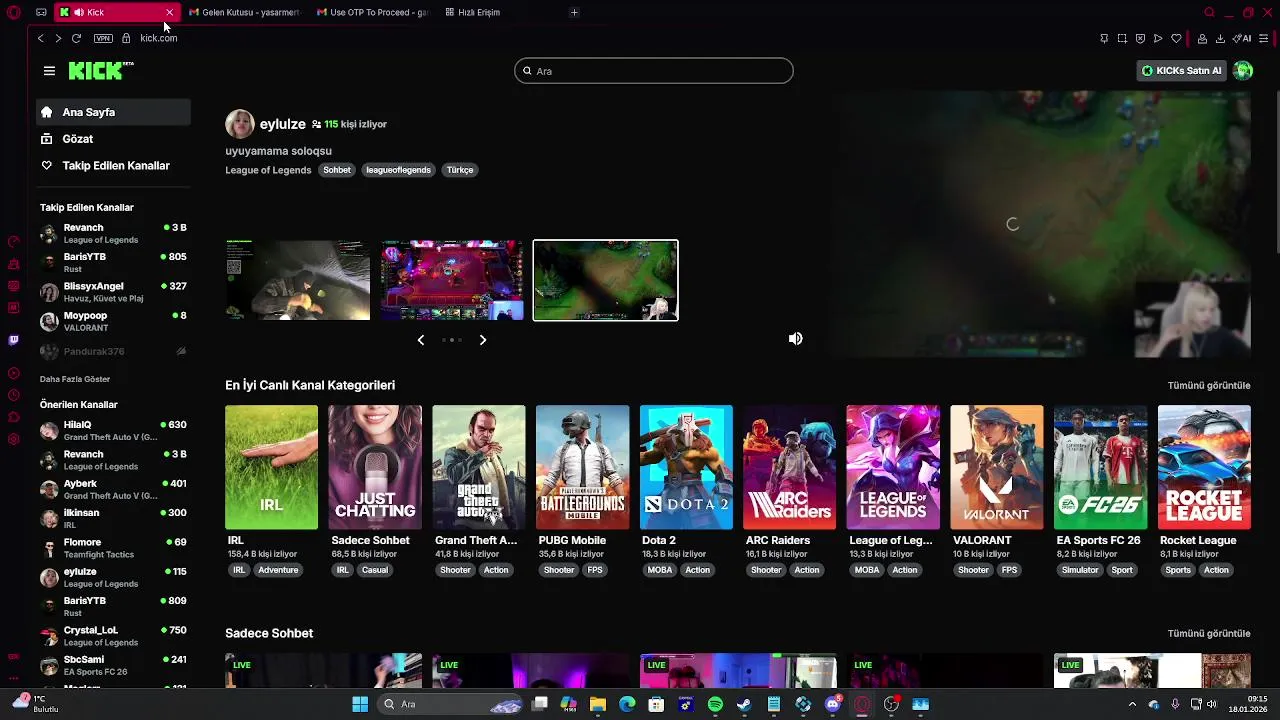Screen dimensions: 1280x720
Task: Open Microsoft Edge from the taskbar
Action: (x=627, y=704)
